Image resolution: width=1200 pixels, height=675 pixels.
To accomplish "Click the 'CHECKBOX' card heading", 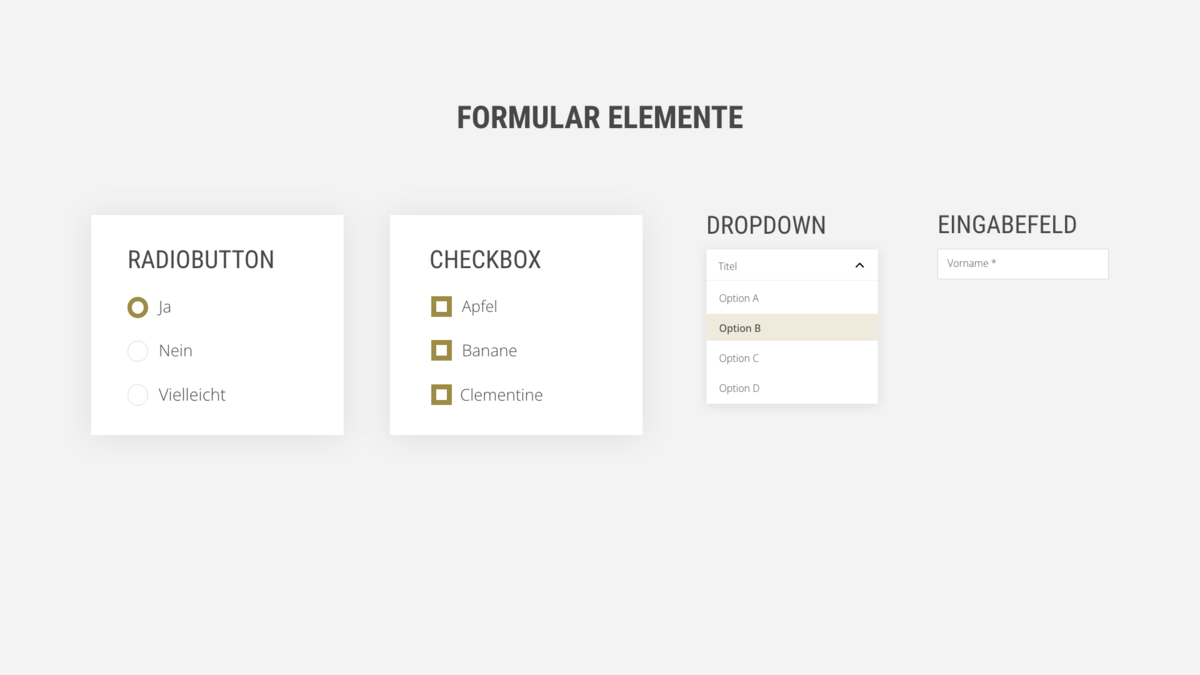I will pos(485,260).
